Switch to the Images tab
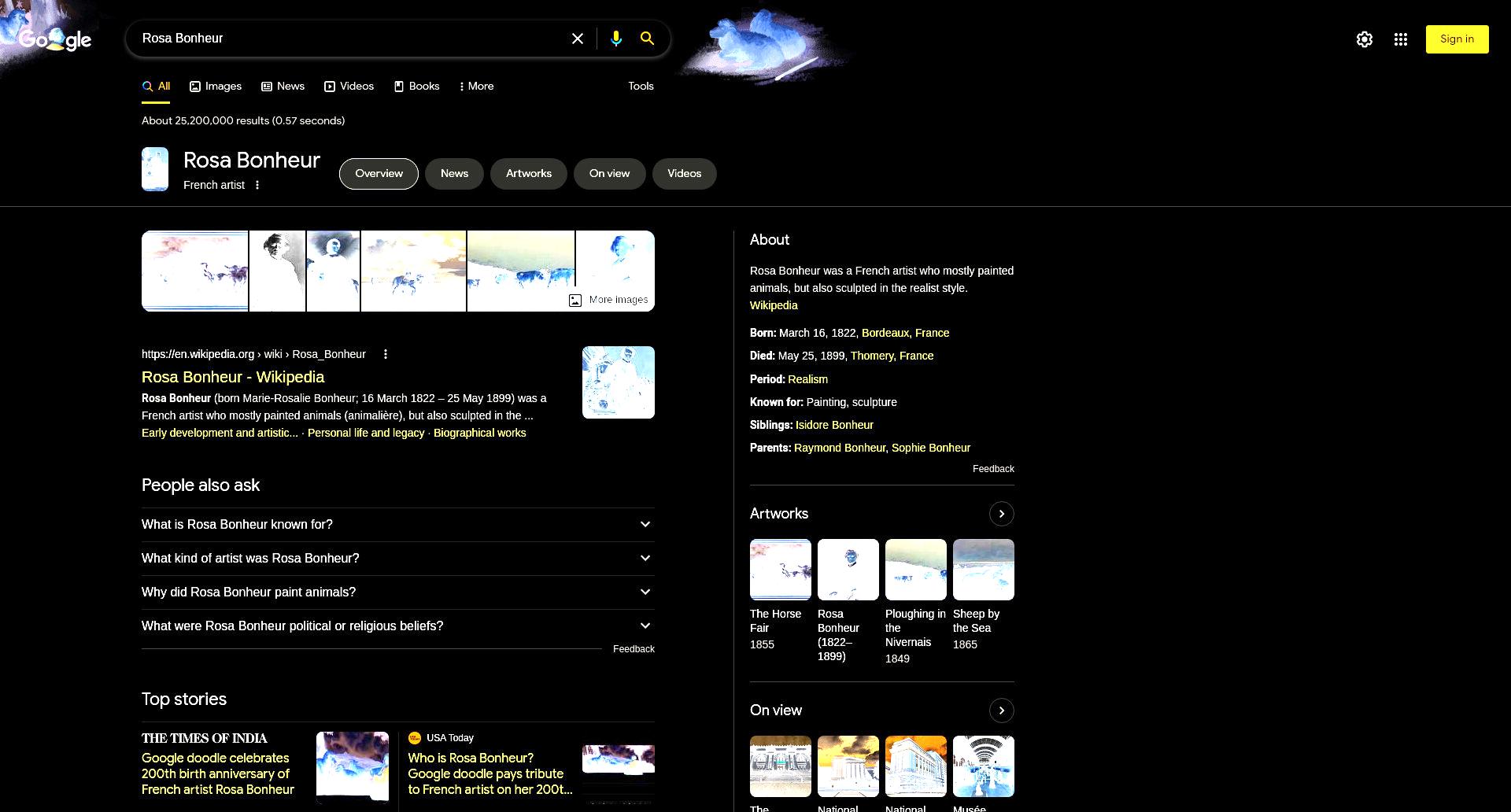The height and width of the screenshot is (812, 1511). 216,87
